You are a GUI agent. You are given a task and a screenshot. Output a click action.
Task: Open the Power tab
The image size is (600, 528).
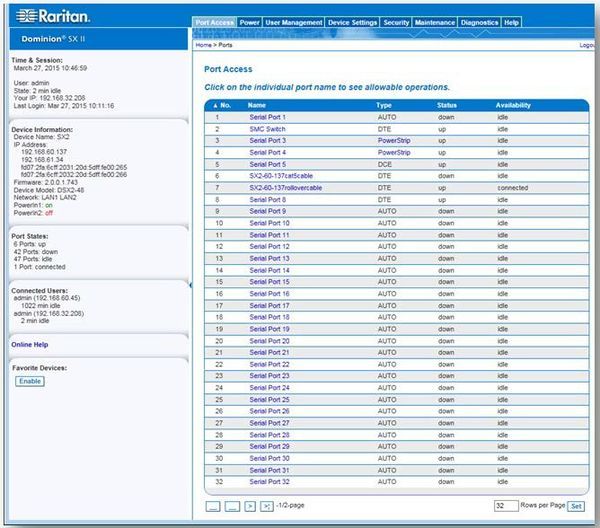coord(249,22)
